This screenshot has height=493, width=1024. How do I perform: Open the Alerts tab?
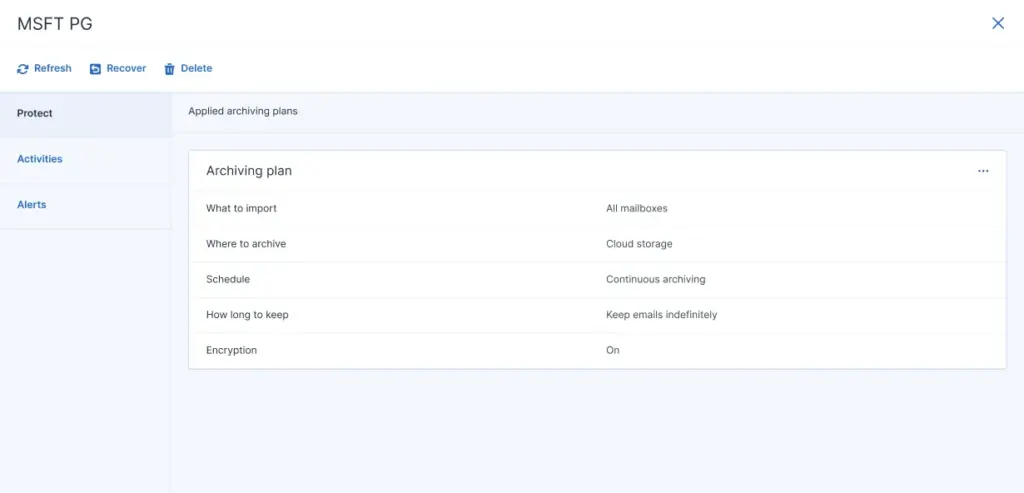(x=32, y=205)
